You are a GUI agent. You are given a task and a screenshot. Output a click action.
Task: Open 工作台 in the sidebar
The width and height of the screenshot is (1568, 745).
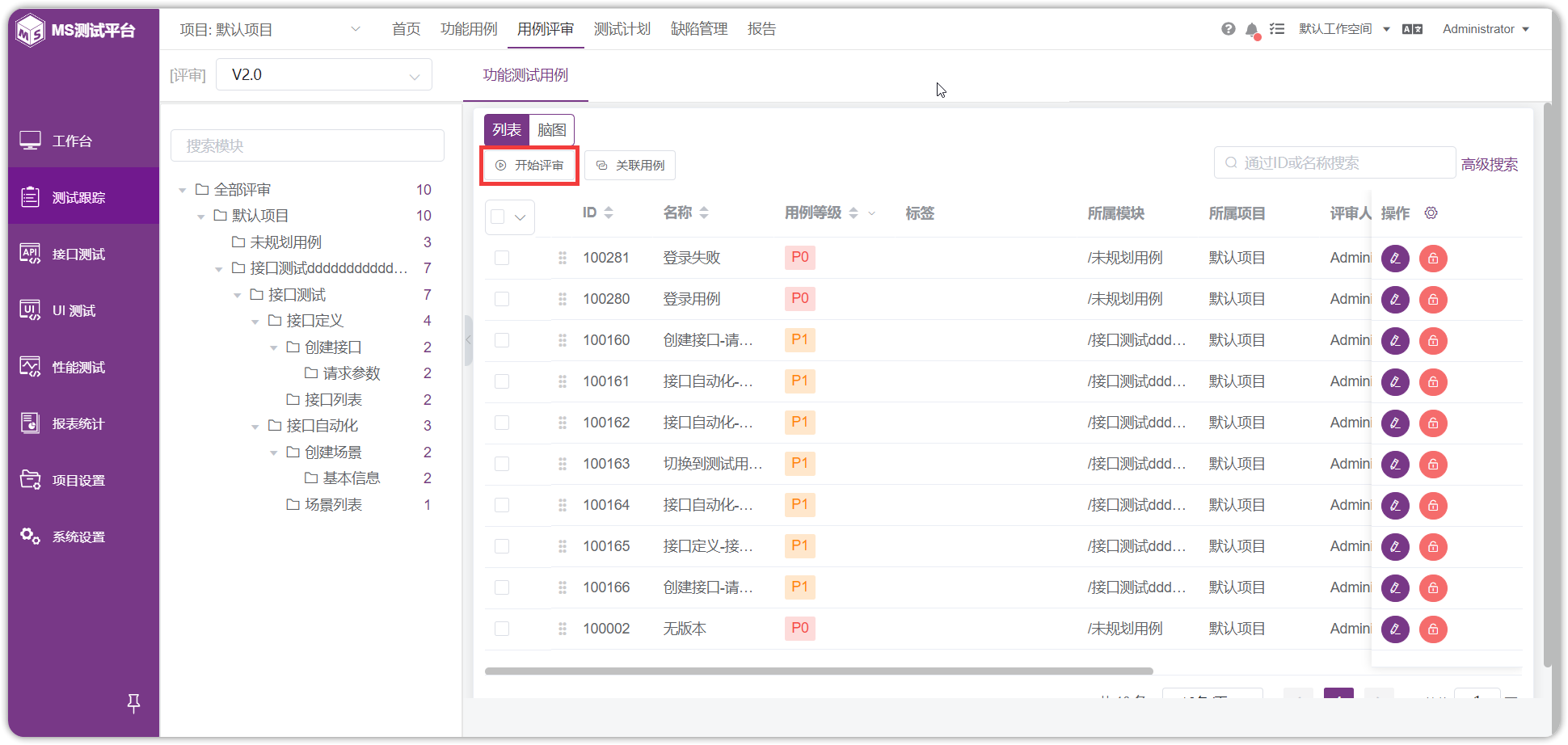83,141
